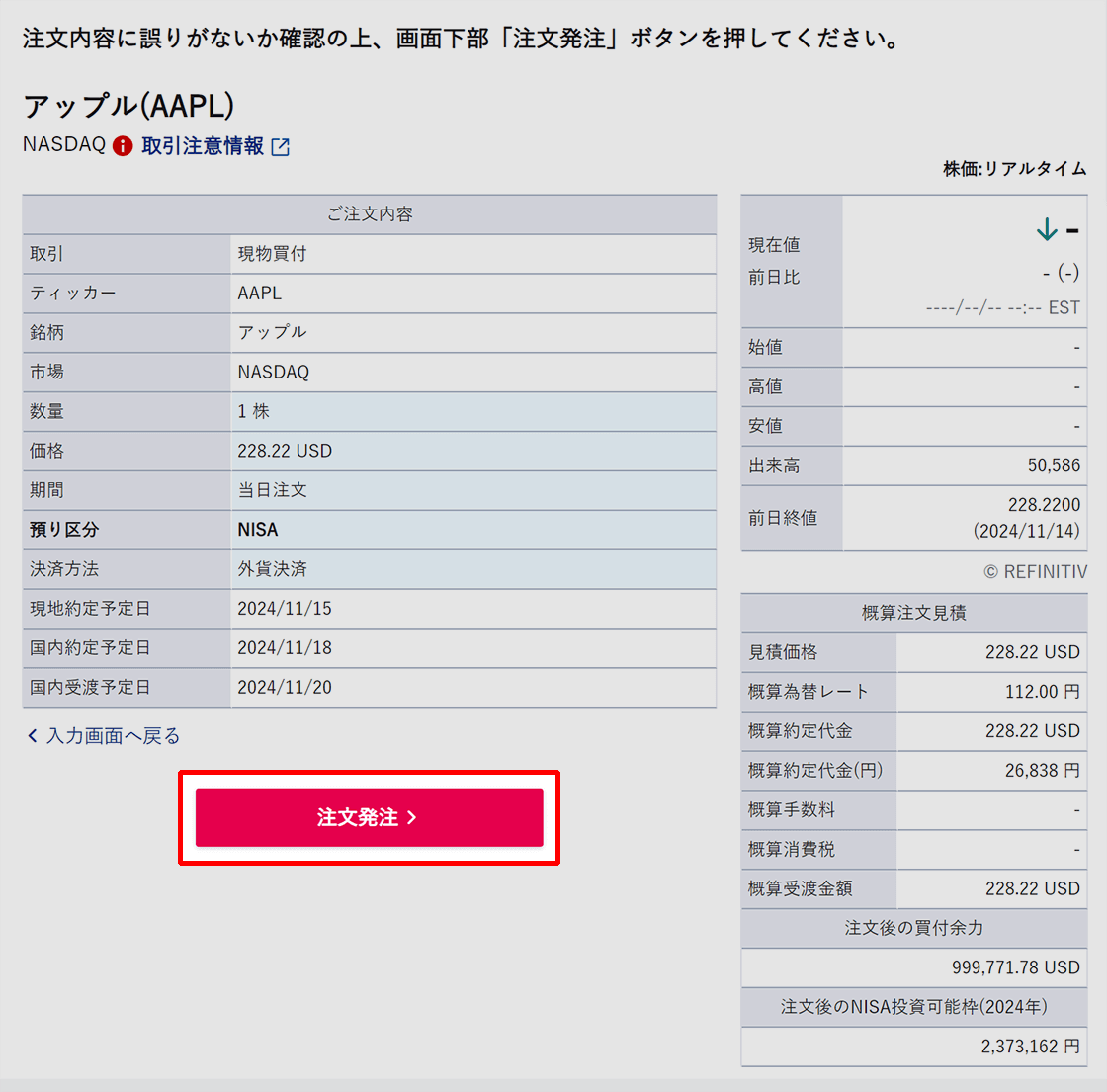
Task: Click the 概算為替レート row label
Action: click(x=809, y=692)
